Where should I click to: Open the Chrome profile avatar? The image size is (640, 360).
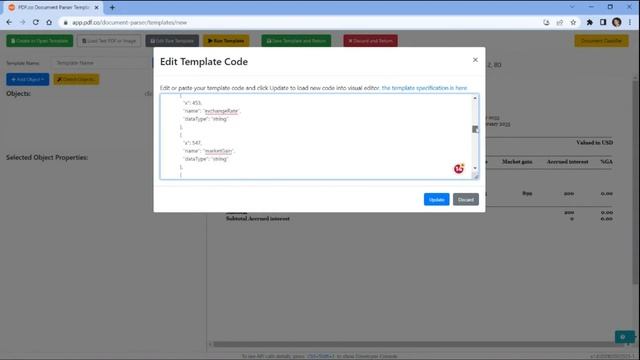point(617,22)
